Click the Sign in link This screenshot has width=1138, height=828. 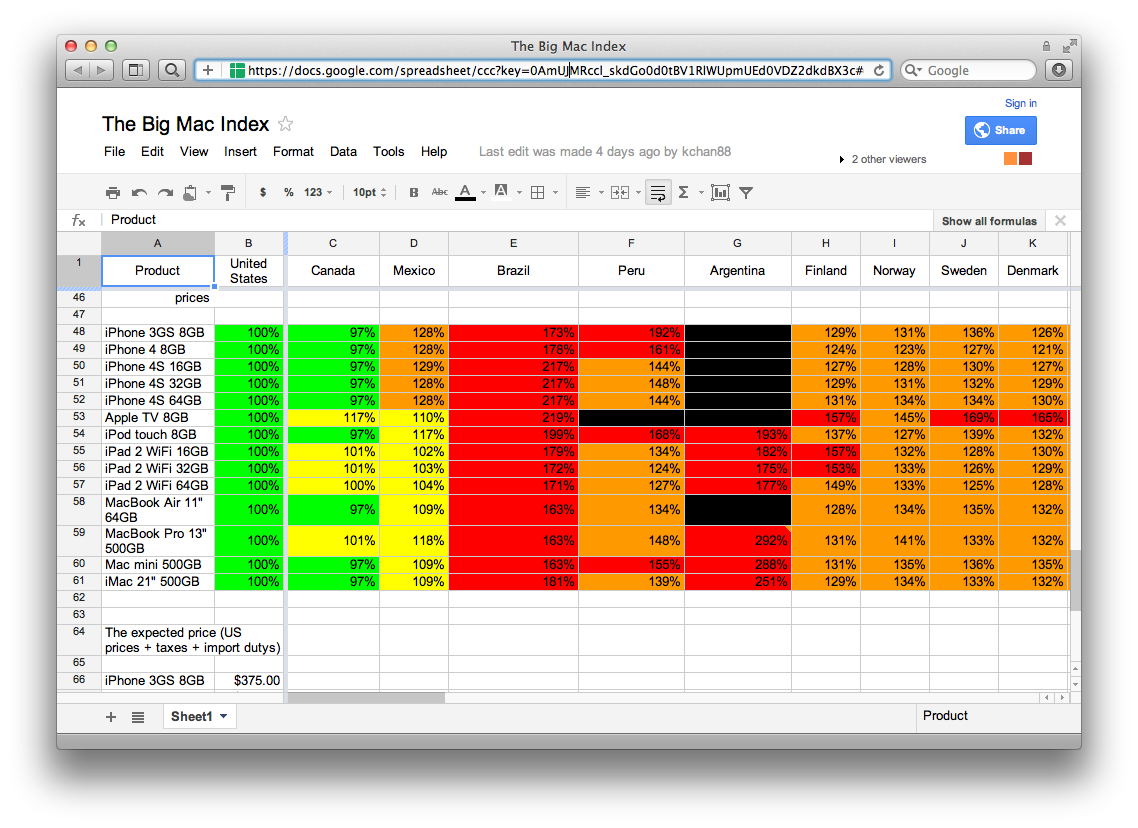[1020, 103]
